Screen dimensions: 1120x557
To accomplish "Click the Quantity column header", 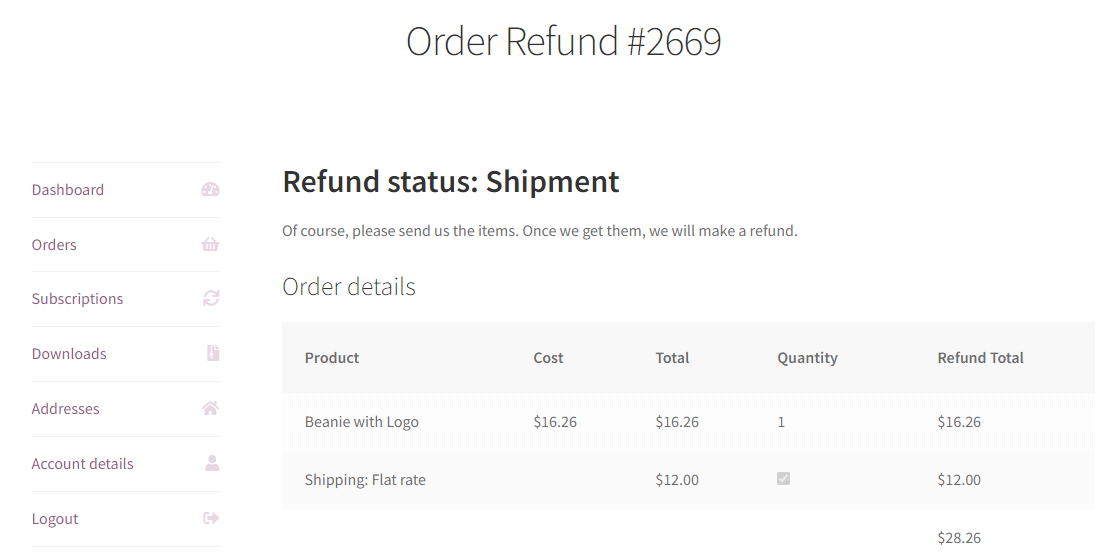I will 807,358.
